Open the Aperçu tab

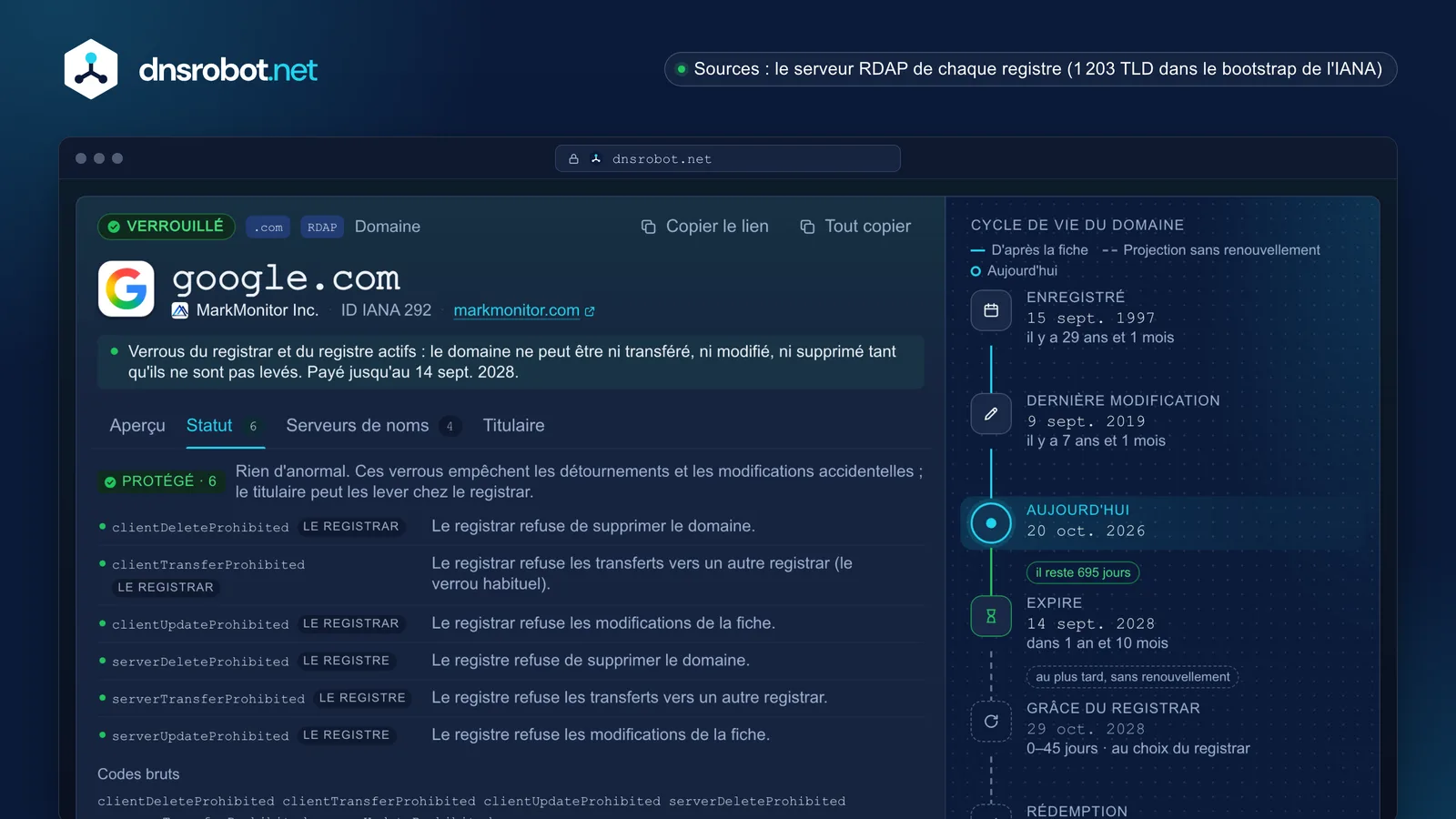pyautogui.click(x=137, y=426)
